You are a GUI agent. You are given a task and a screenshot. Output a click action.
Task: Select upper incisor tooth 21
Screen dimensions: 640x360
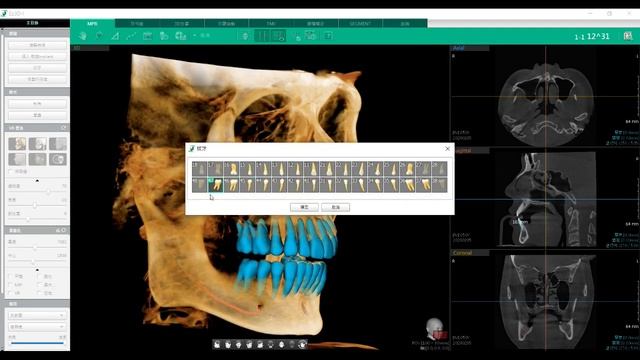coord(327,169)
